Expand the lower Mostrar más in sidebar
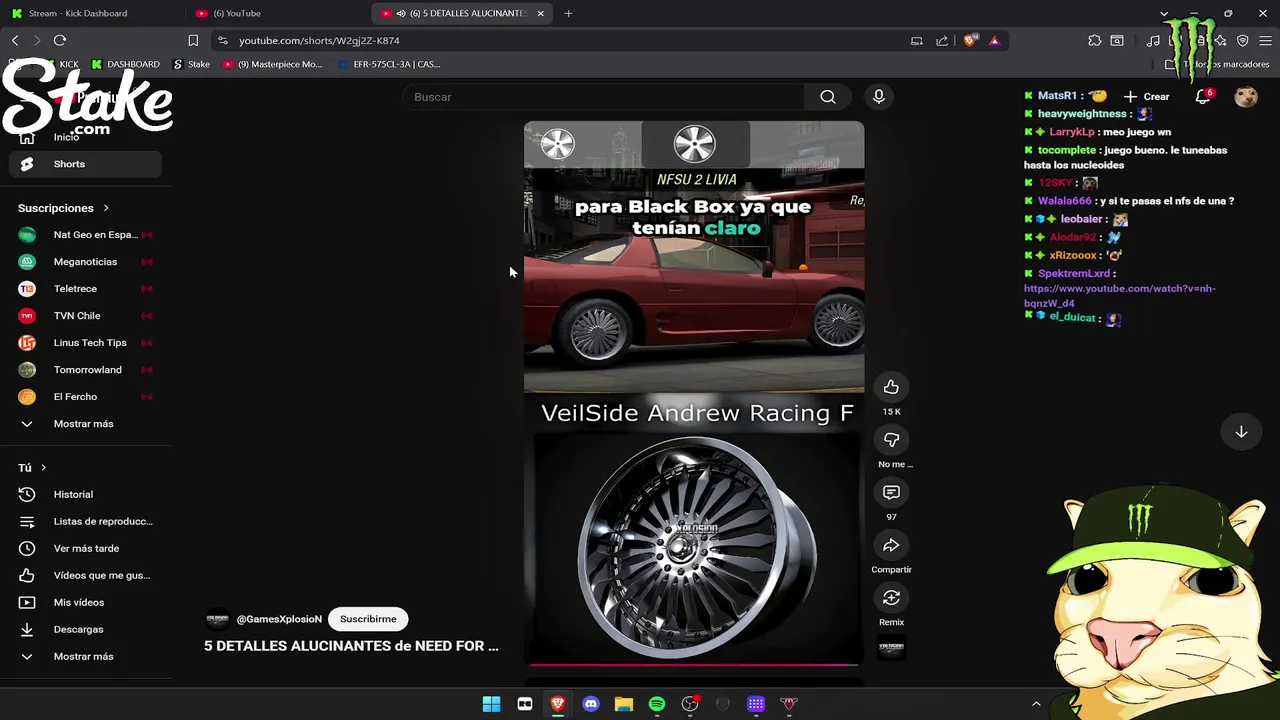Image resolution: width=1280 pixels, height=720 pixels. (83, 657)
